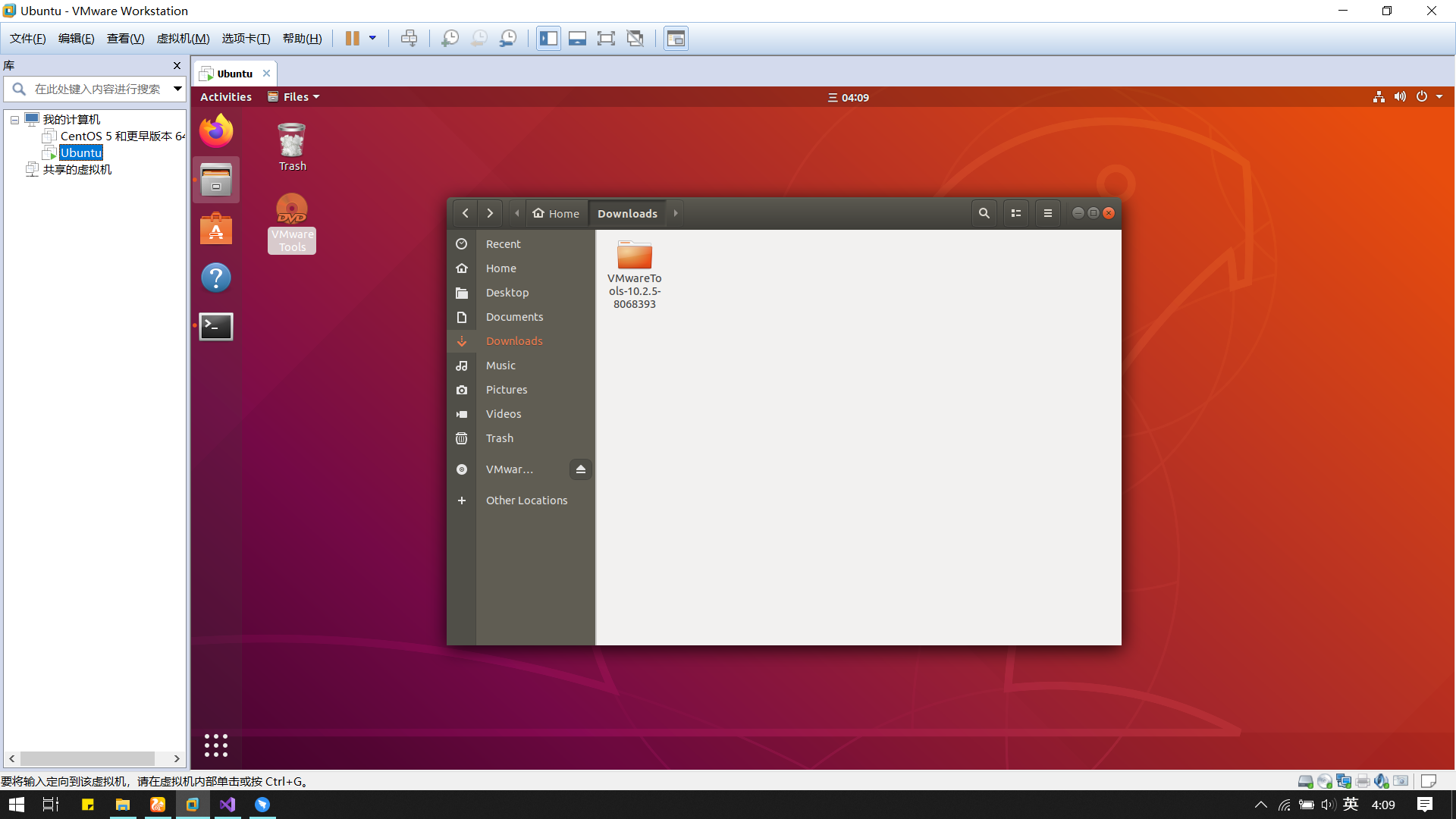
Task: Open Documents in the Files sidebar
Action: [520, 317]
